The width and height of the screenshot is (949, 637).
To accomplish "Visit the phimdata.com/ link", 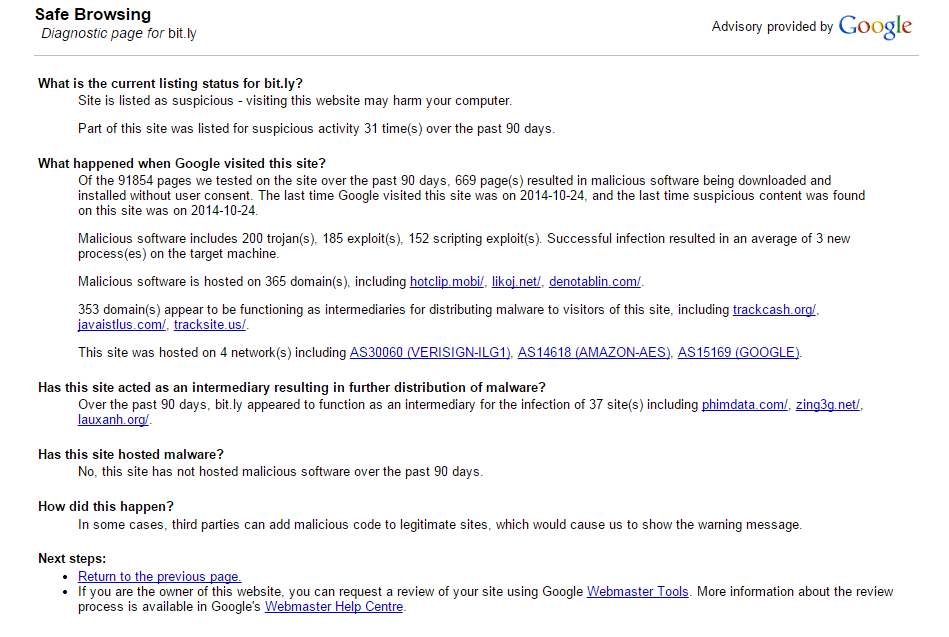I will coord(744,404).
